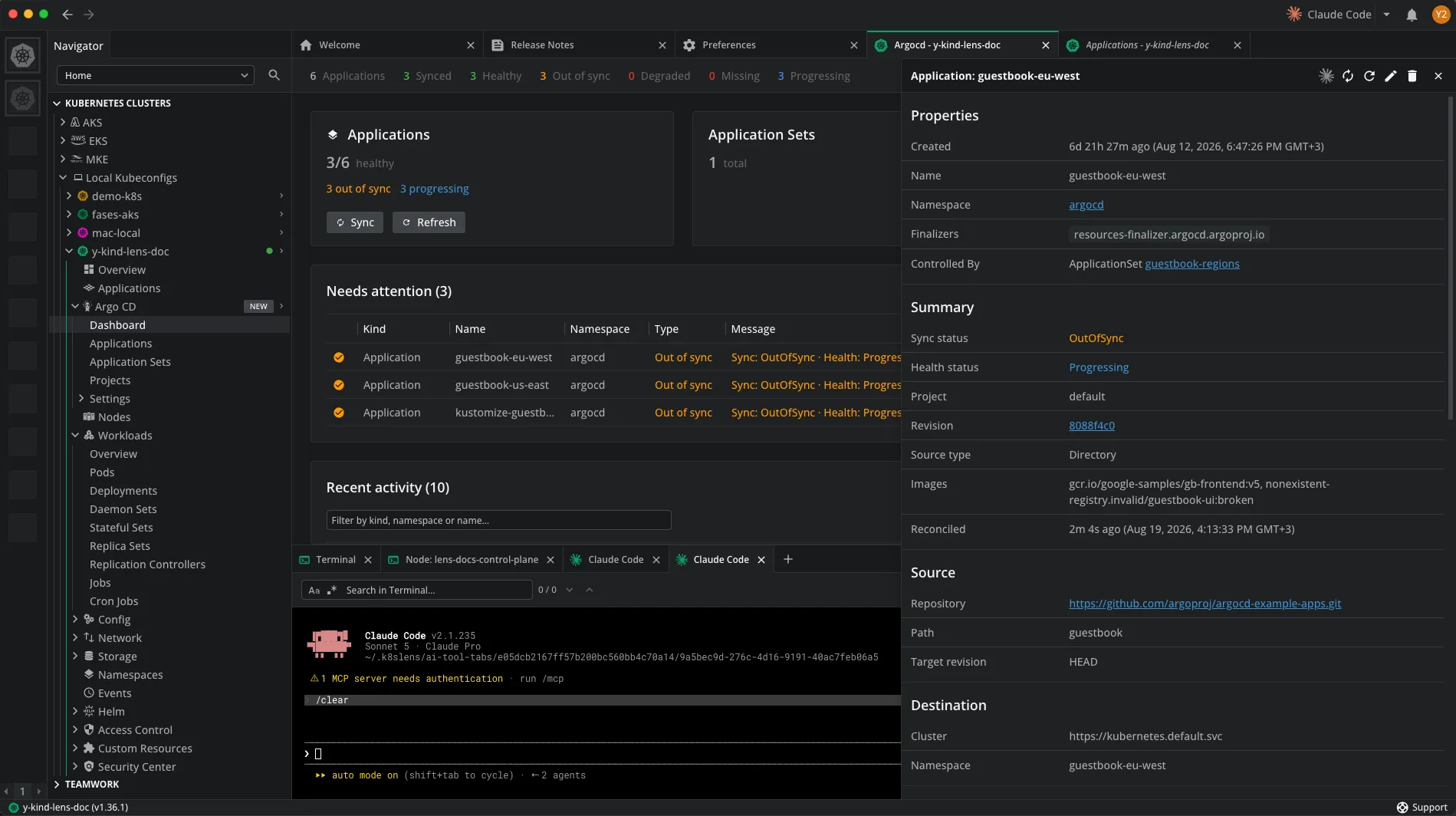Expand the TEAMWORK section
The height and width of the screenshot is (816, 1456).
point(57,784)
